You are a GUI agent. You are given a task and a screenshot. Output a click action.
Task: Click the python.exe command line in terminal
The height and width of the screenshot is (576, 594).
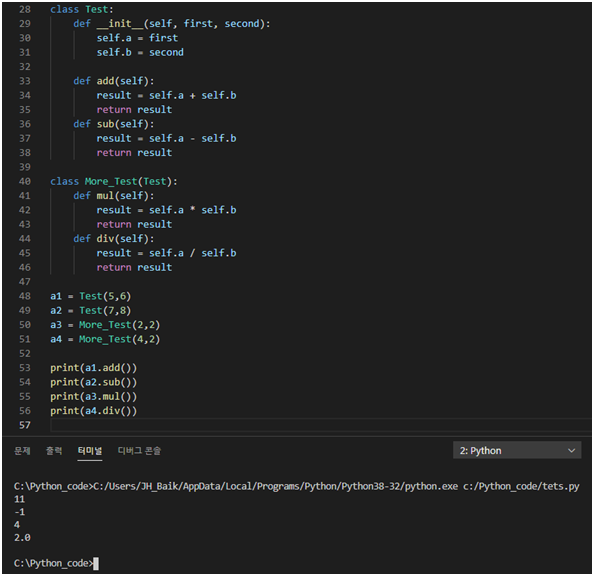[297, 487]
